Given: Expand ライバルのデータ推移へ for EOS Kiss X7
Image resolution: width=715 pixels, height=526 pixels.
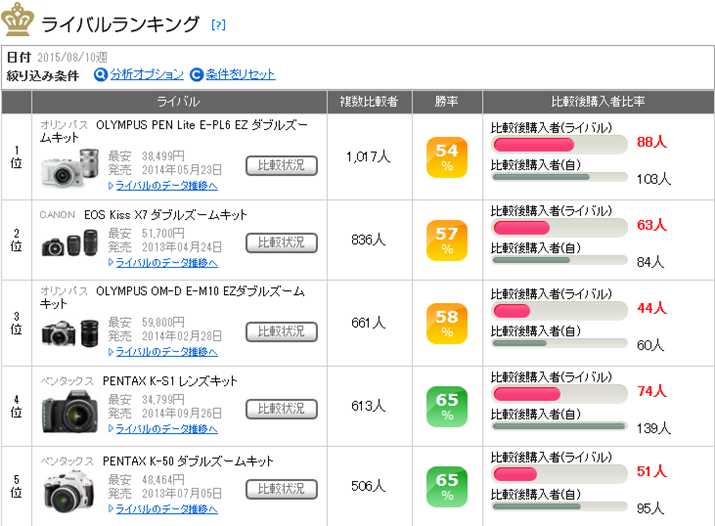Looking at the screenshot, I should (163, 262).
